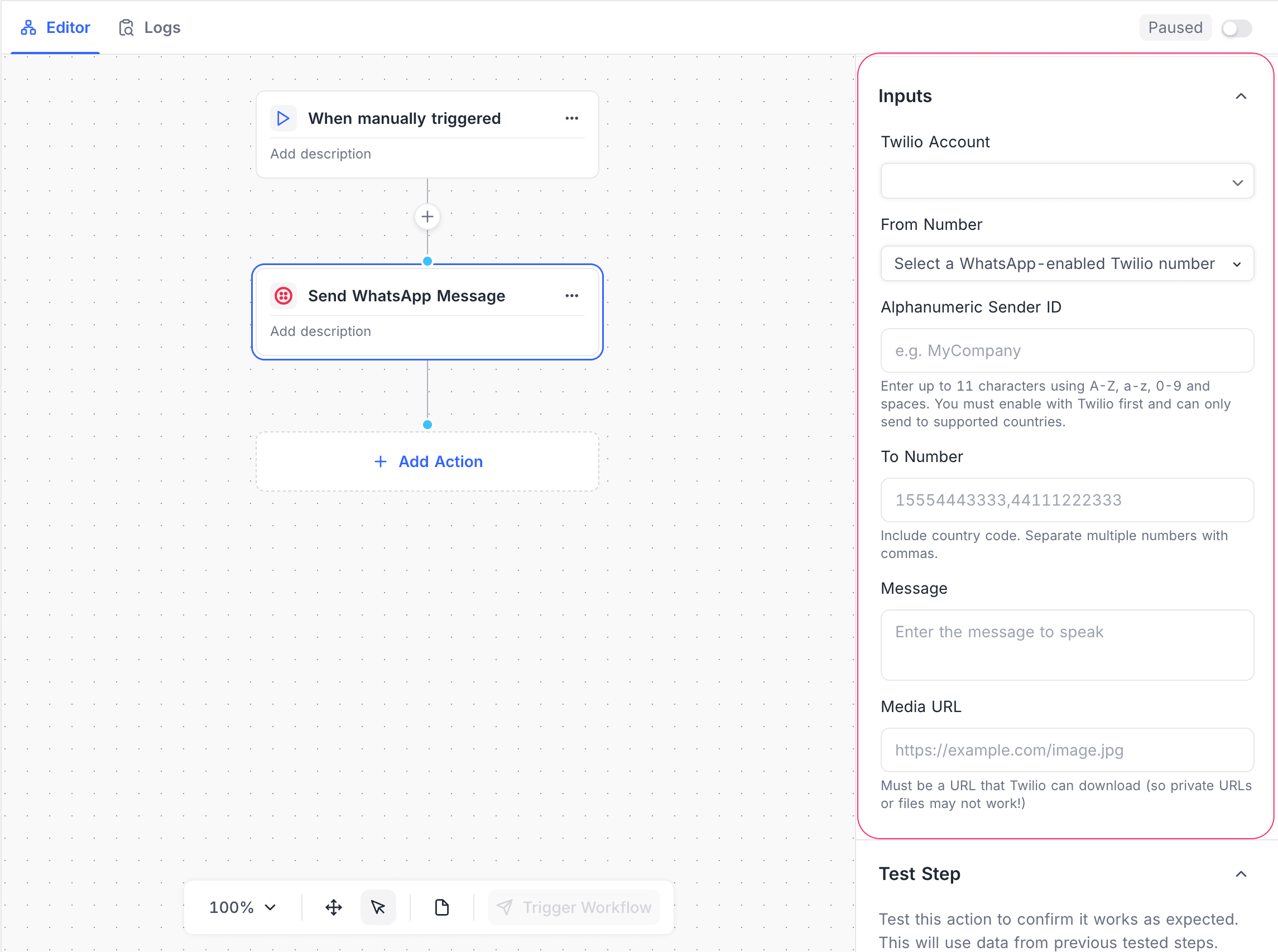Click the play icon on the manual trigger node
Screen dimensions: 1278x952
coord(283,118)
